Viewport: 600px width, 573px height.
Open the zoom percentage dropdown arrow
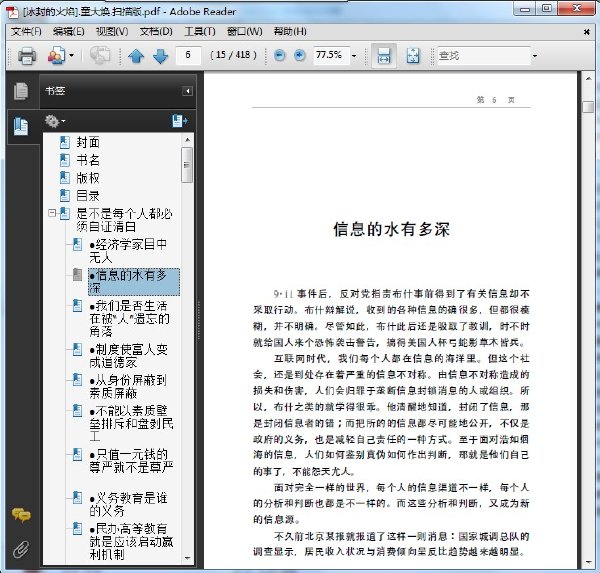coord(354,56)
